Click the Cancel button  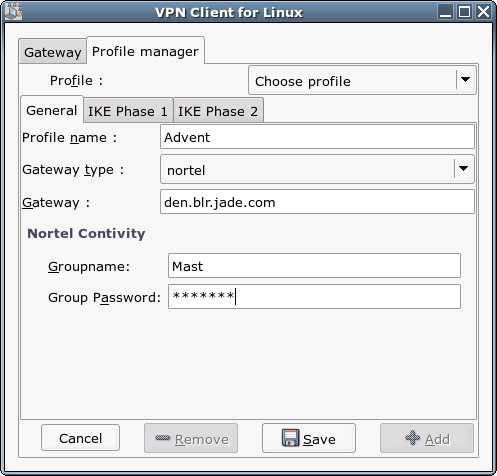pos(80,438)
